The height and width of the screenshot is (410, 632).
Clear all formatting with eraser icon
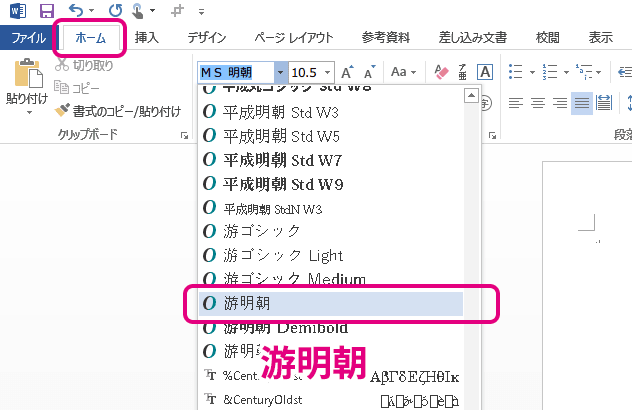point(441,72)
